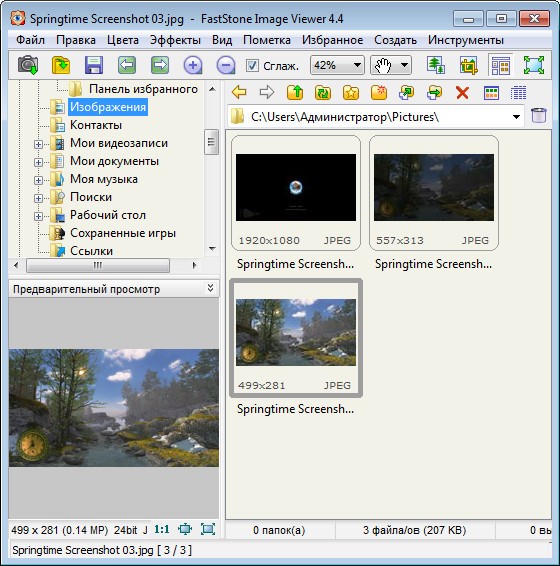The height and width of the screenshot is (566, 560).
Task: Go to next image with green right arrow
Action: pyautogui.click(x=160, y=65)
